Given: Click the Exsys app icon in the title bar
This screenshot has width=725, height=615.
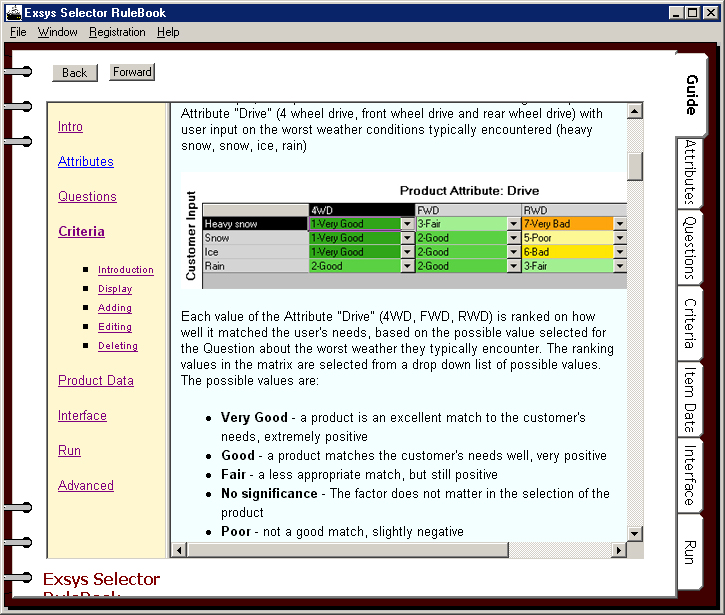Looking at the screenshot, I should coord(13,12).
